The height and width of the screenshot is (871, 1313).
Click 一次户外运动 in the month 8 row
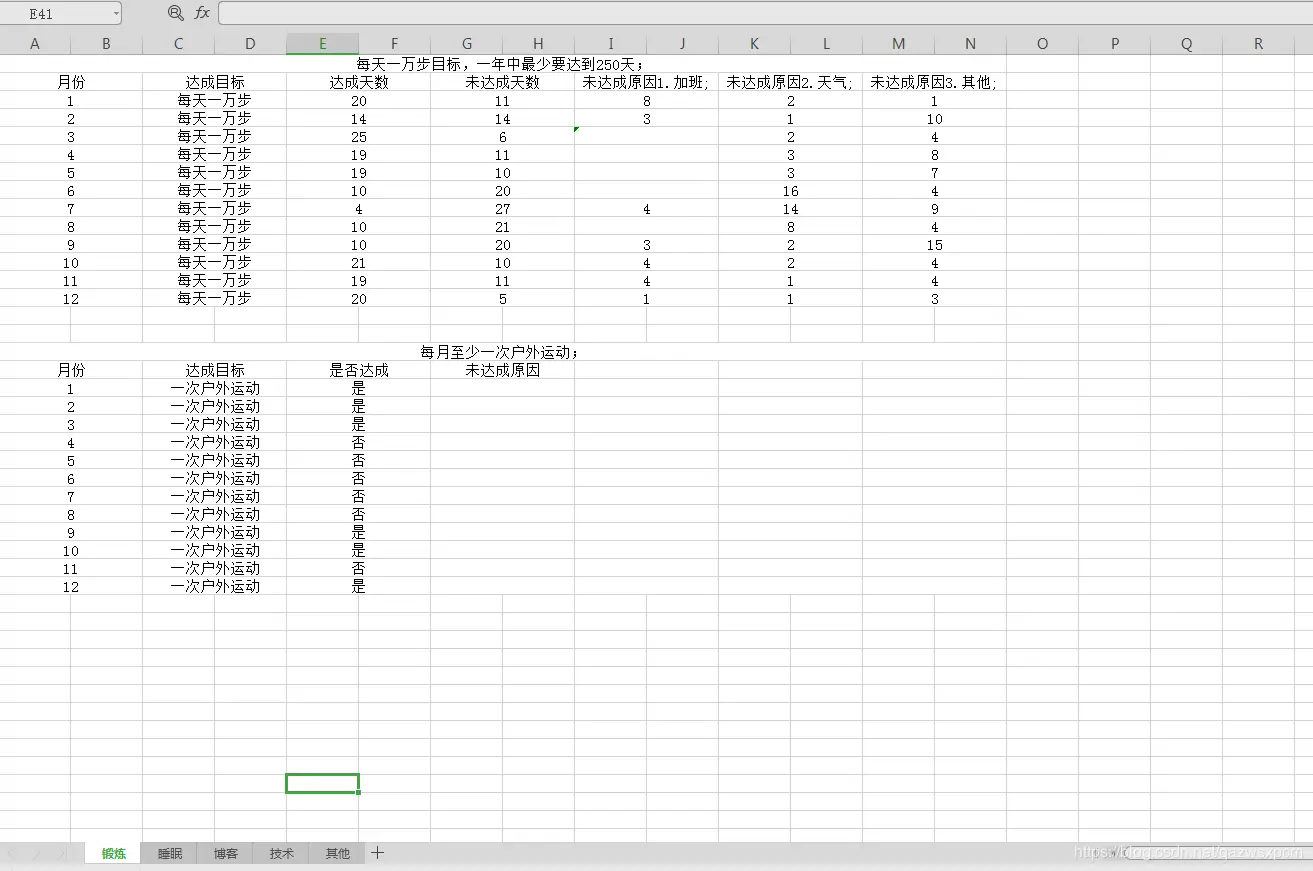pos(215,514)
